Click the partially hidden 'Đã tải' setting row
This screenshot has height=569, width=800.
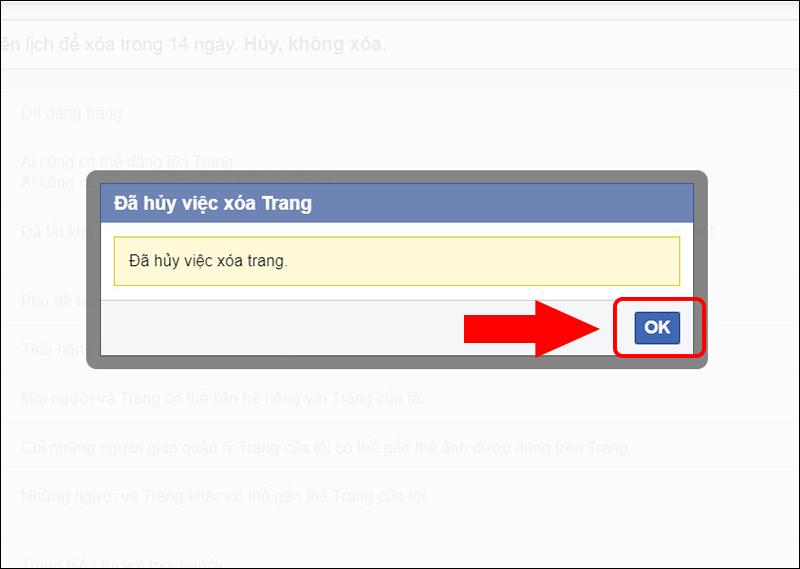tap(54, 232)
